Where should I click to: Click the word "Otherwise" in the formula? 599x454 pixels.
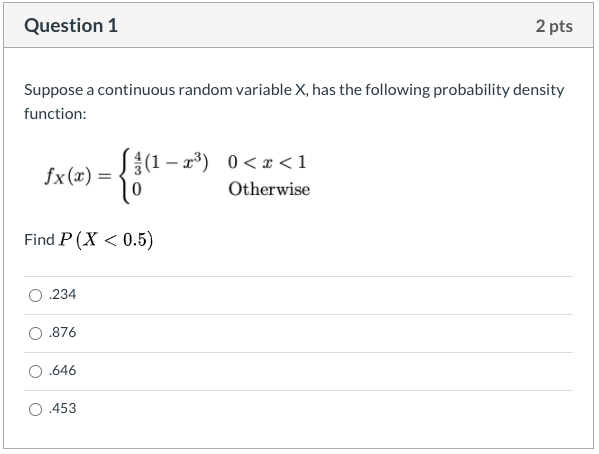click(269, 189)
